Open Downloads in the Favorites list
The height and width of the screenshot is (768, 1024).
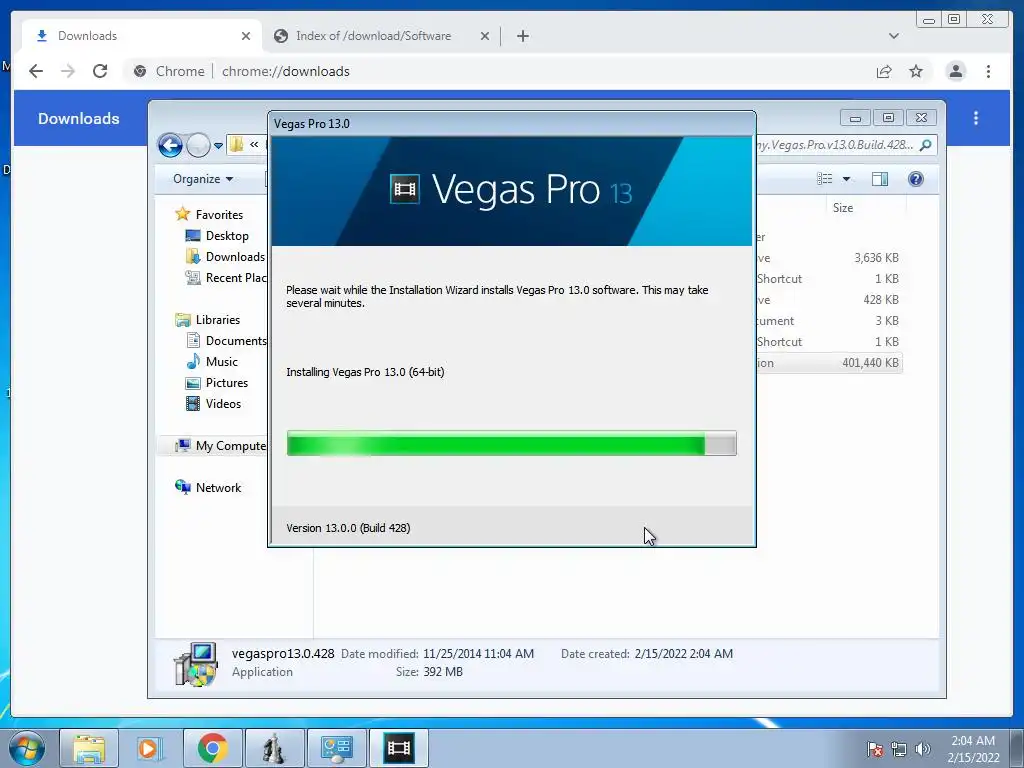(234, 257)
